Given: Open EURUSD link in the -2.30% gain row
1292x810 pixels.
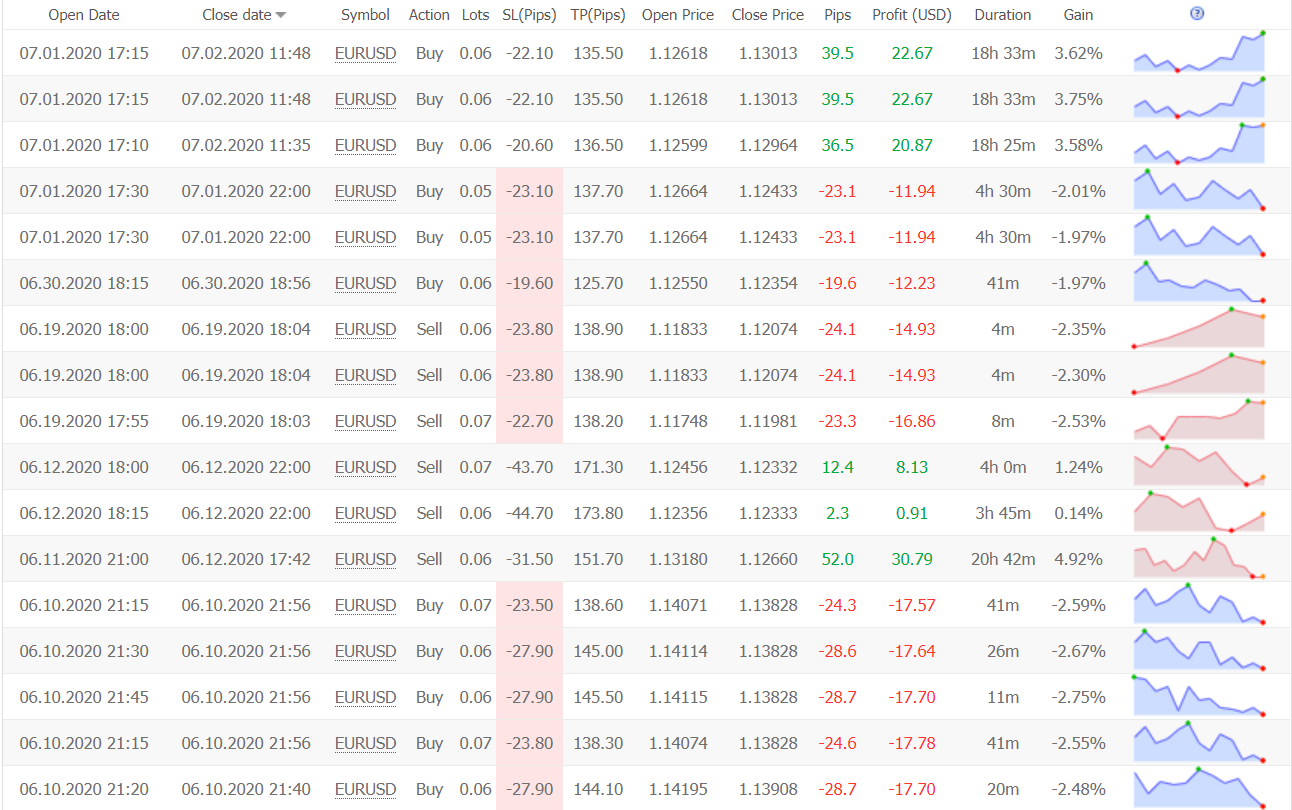Looking at the screenshot, I should [x=365, y=375].
